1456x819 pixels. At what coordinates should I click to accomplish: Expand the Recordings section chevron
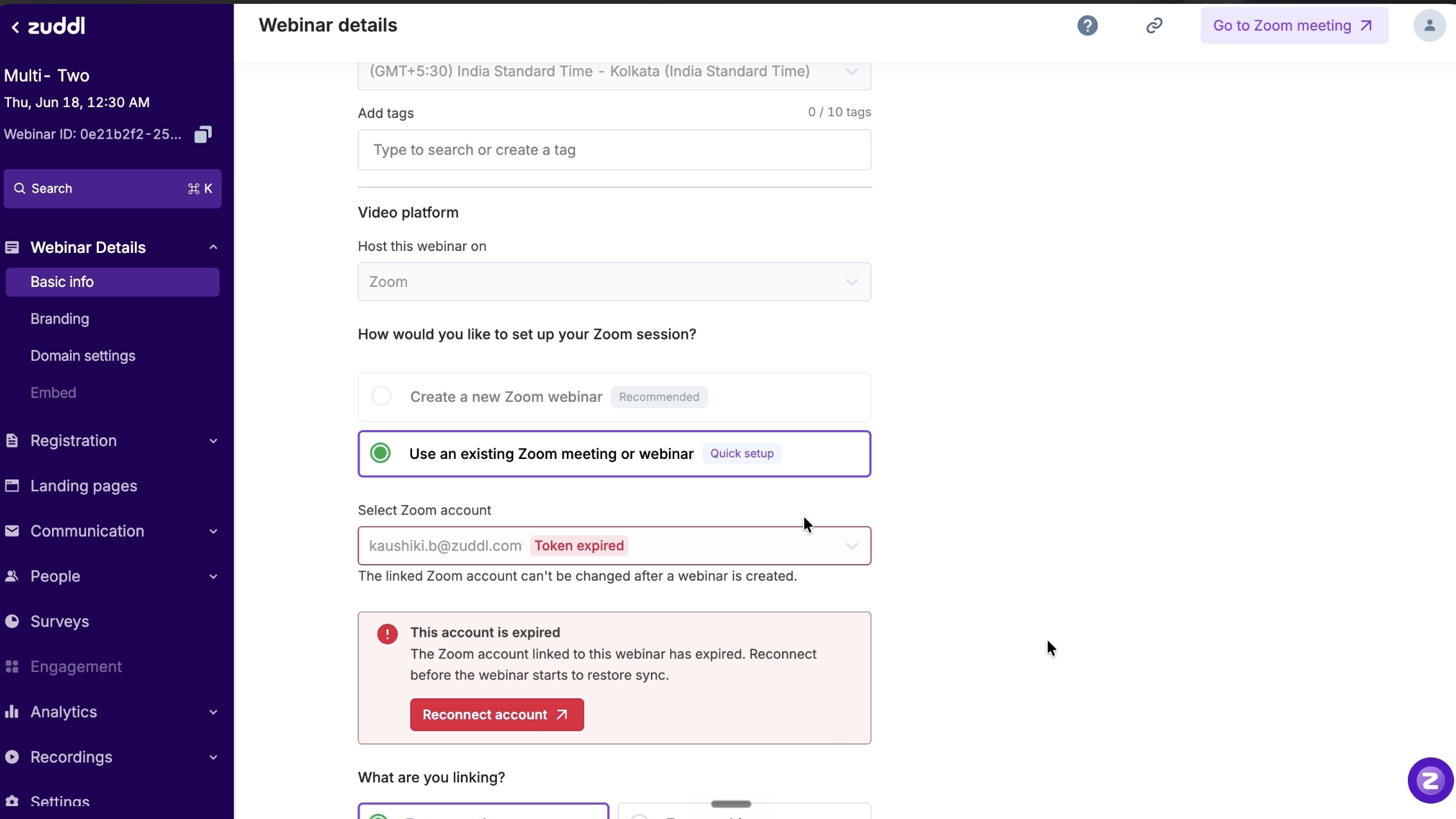(213, 757)
